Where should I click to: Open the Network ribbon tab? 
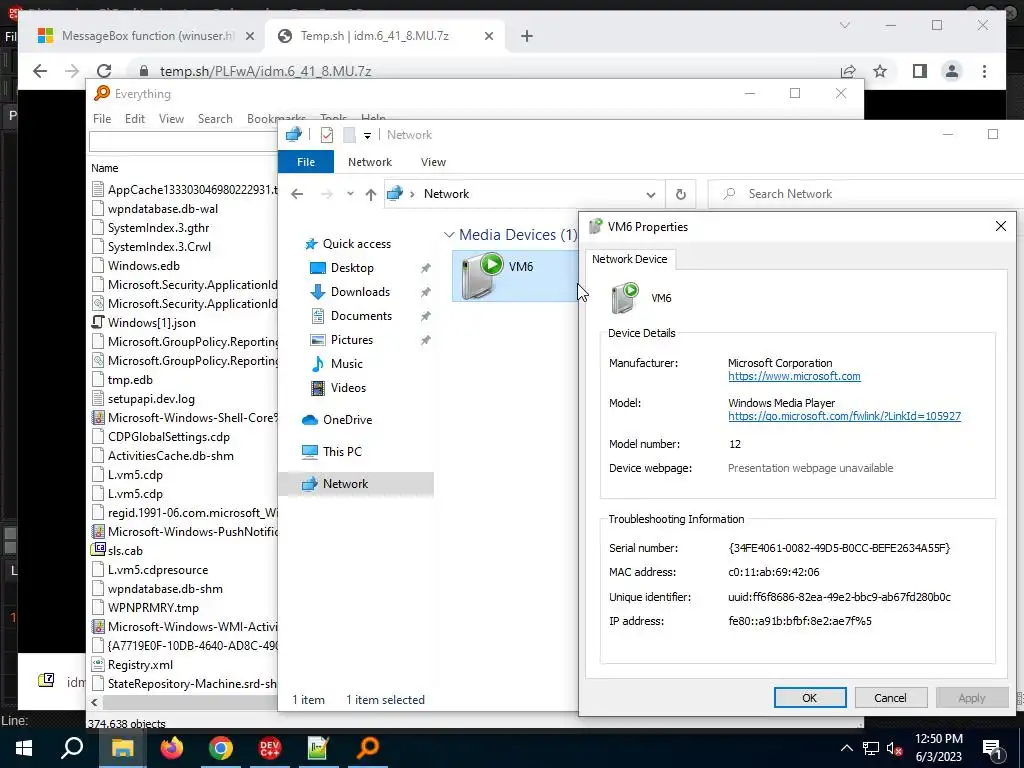(370, 162)
